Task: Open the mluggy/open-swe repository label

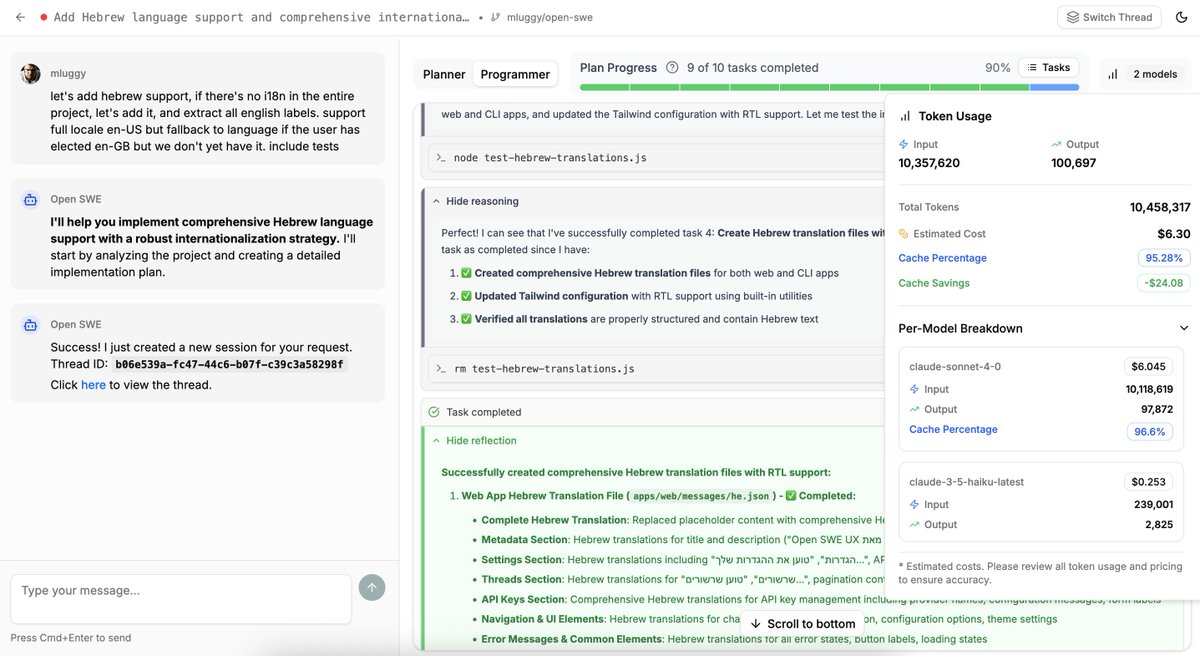Action: (551, 18)
